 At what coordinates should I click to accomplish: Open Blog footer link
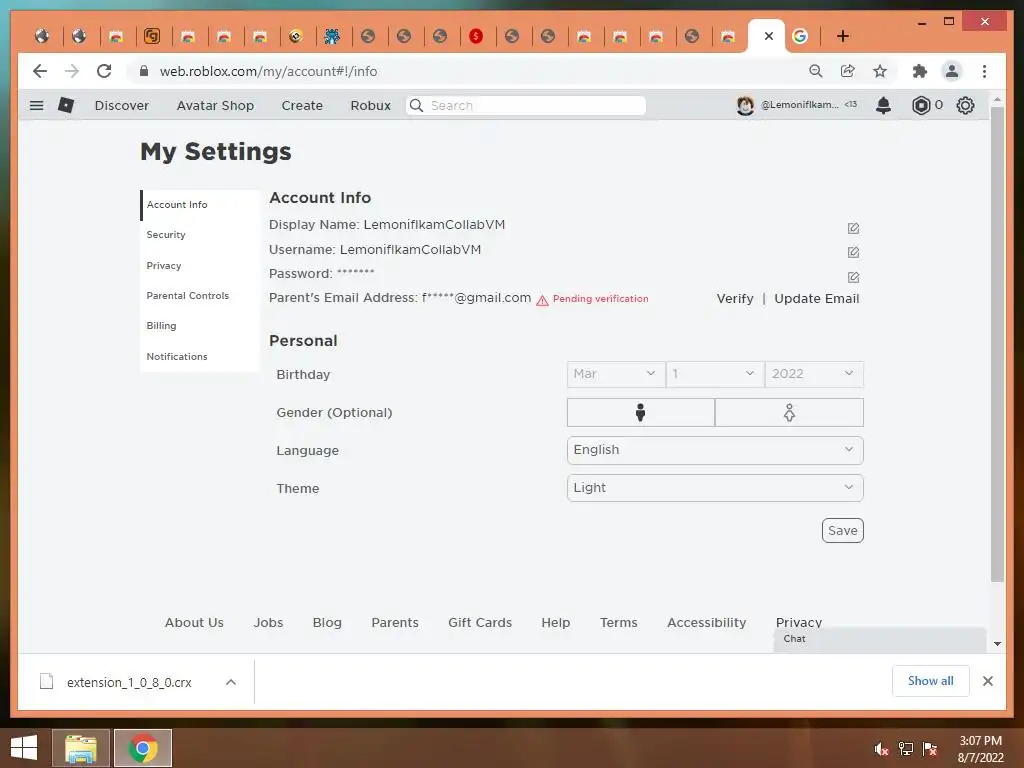tap(327, 622)
